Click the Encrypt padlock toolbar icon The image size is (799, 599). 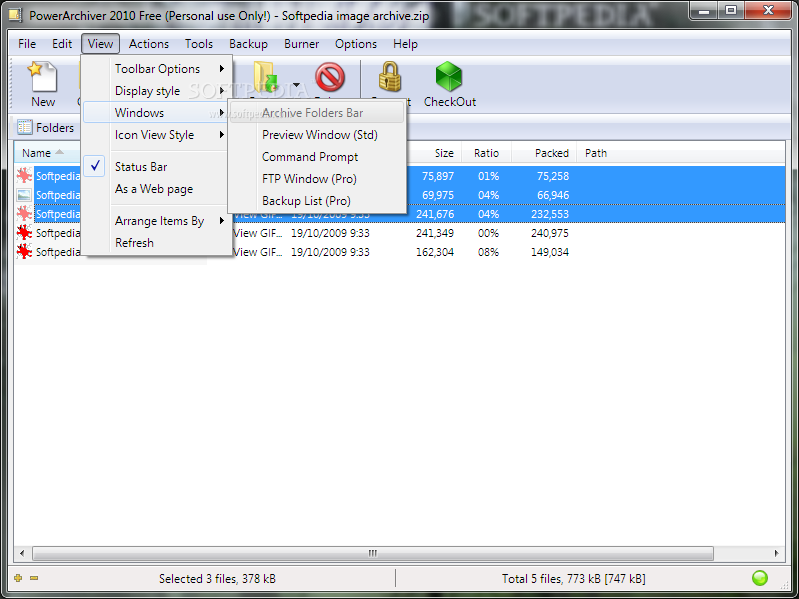coord(390,76)
